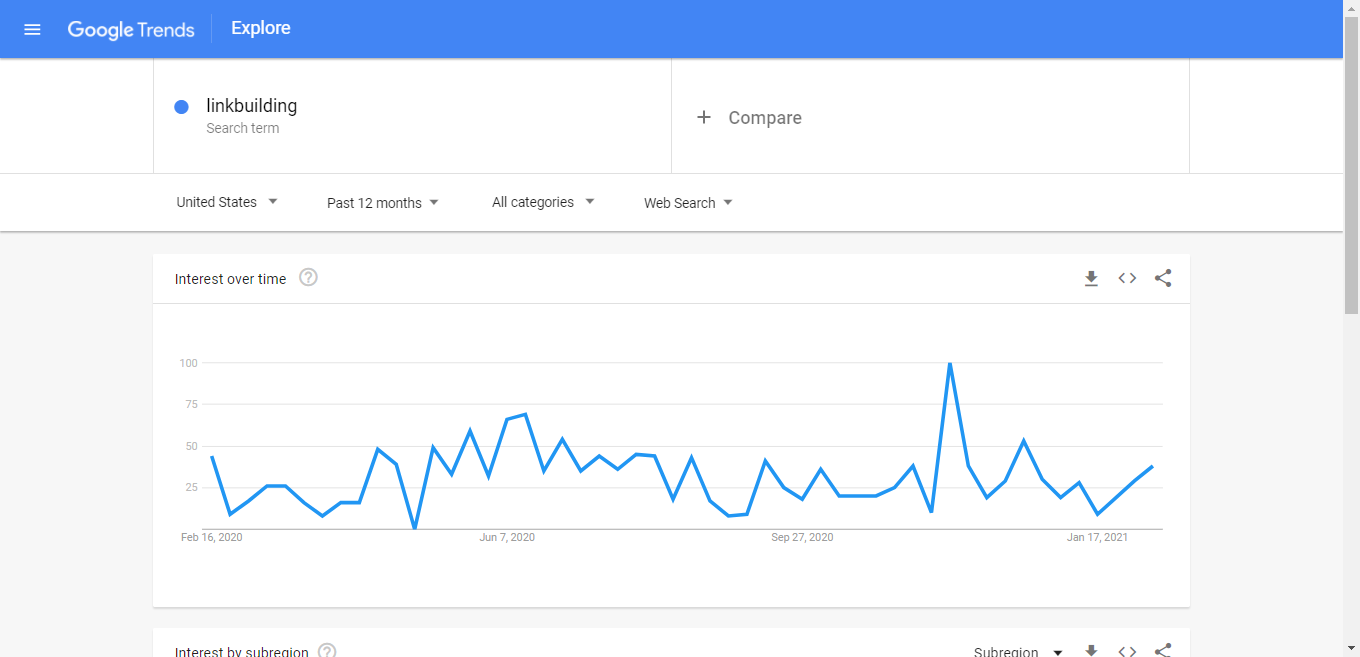Open the All categories dropdown
The width and height of the screenshot is (1360, 657).
pos(542,202)
